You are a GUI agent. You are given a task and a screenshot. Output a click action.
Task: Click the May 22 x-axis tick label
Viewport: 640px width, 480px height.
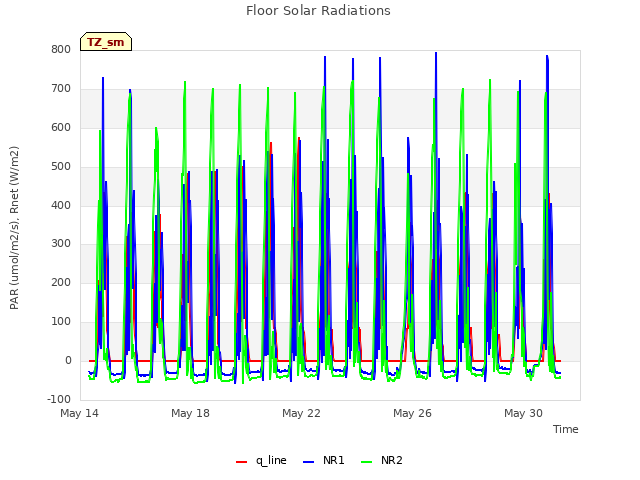(x=301, y=413)
